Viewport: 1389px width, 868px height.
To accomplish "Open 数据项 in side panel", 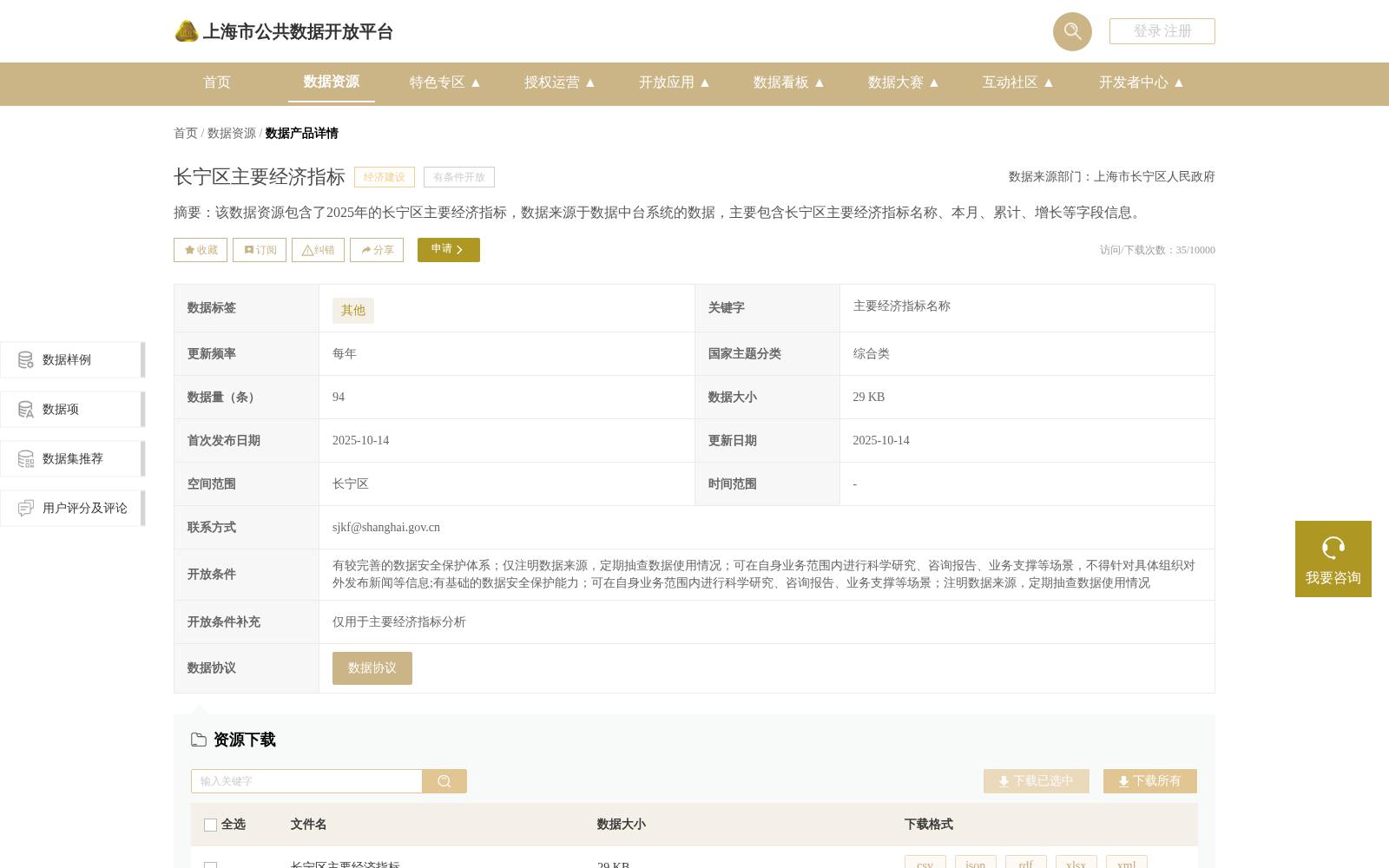I will pos(72,409).
